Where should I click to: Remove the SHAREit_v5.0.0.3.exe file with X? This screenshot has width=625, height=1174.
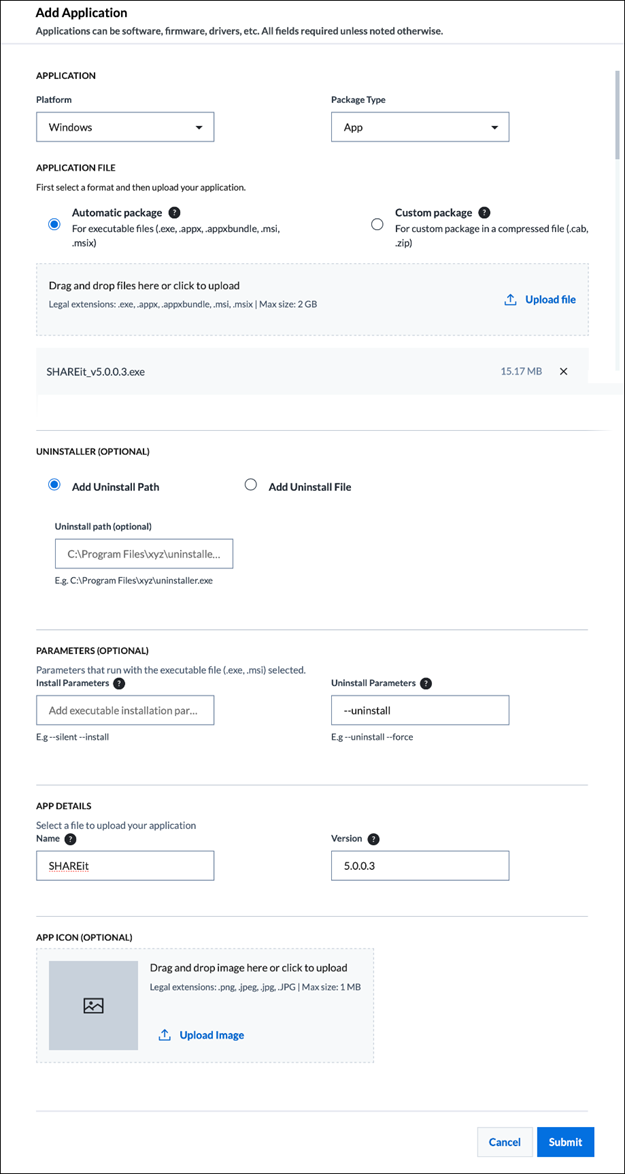pos(564,371)
